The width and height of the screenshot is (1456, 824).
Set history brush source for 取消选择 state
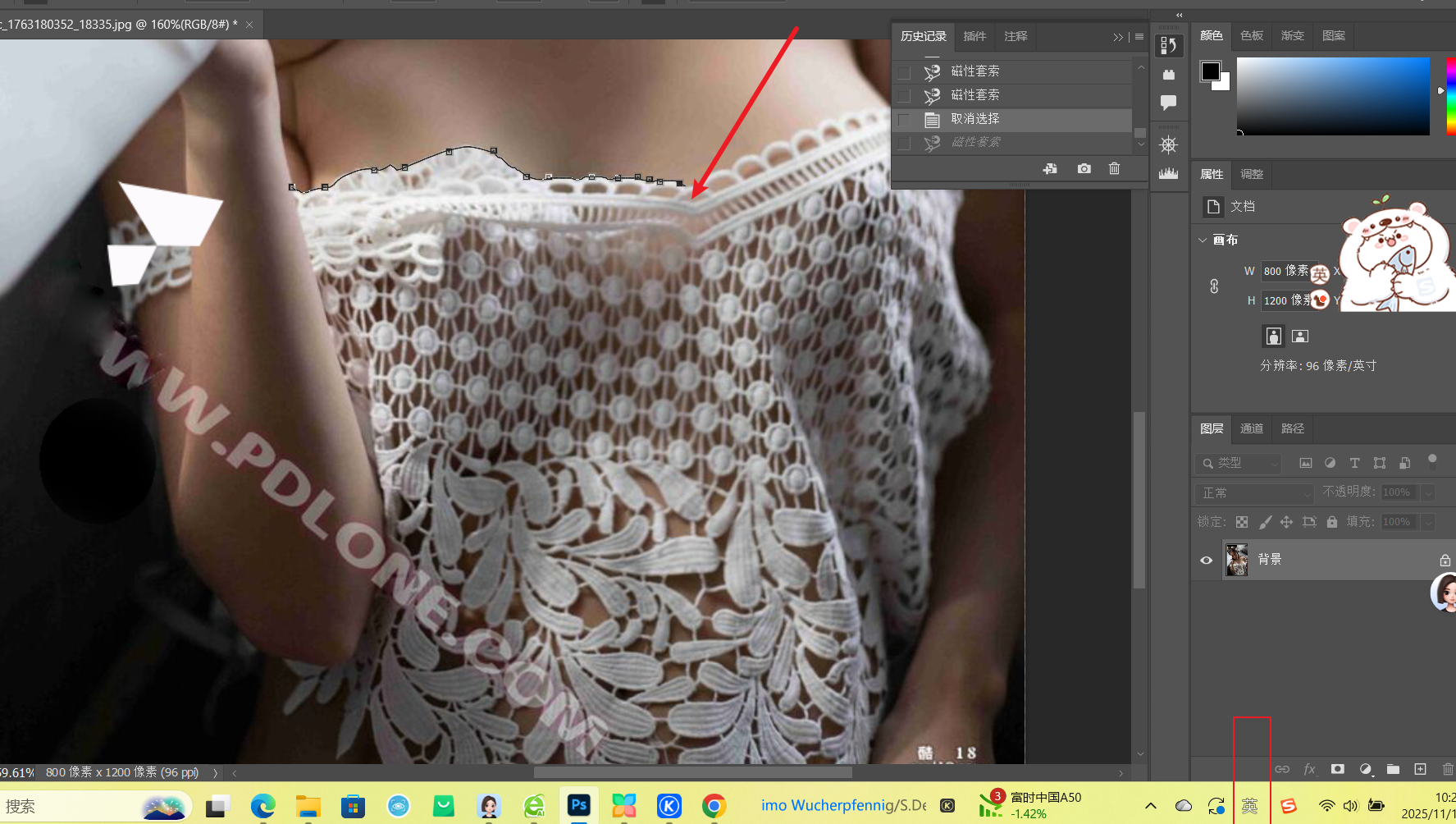[x=904, y=120]
